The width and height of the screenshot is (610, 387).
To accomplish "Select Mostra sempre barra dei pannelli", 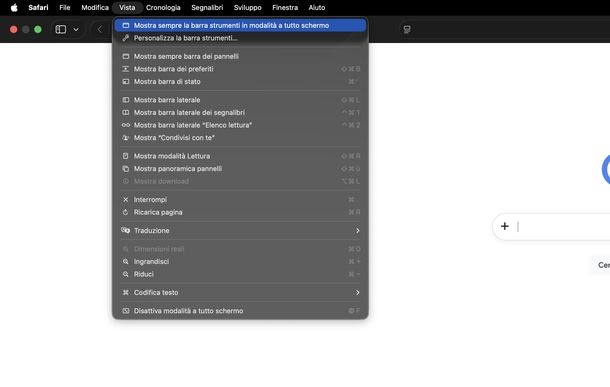I will (x=240, y=56).
